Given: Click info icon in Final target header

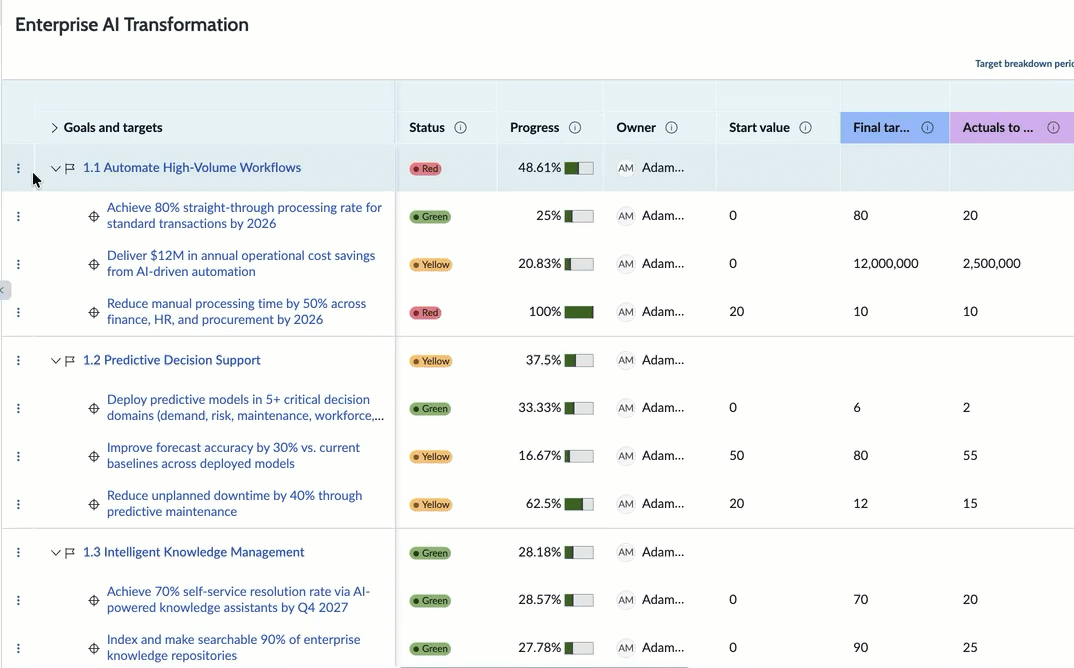Looking at the screenshot, I should (x=927, y=127).
